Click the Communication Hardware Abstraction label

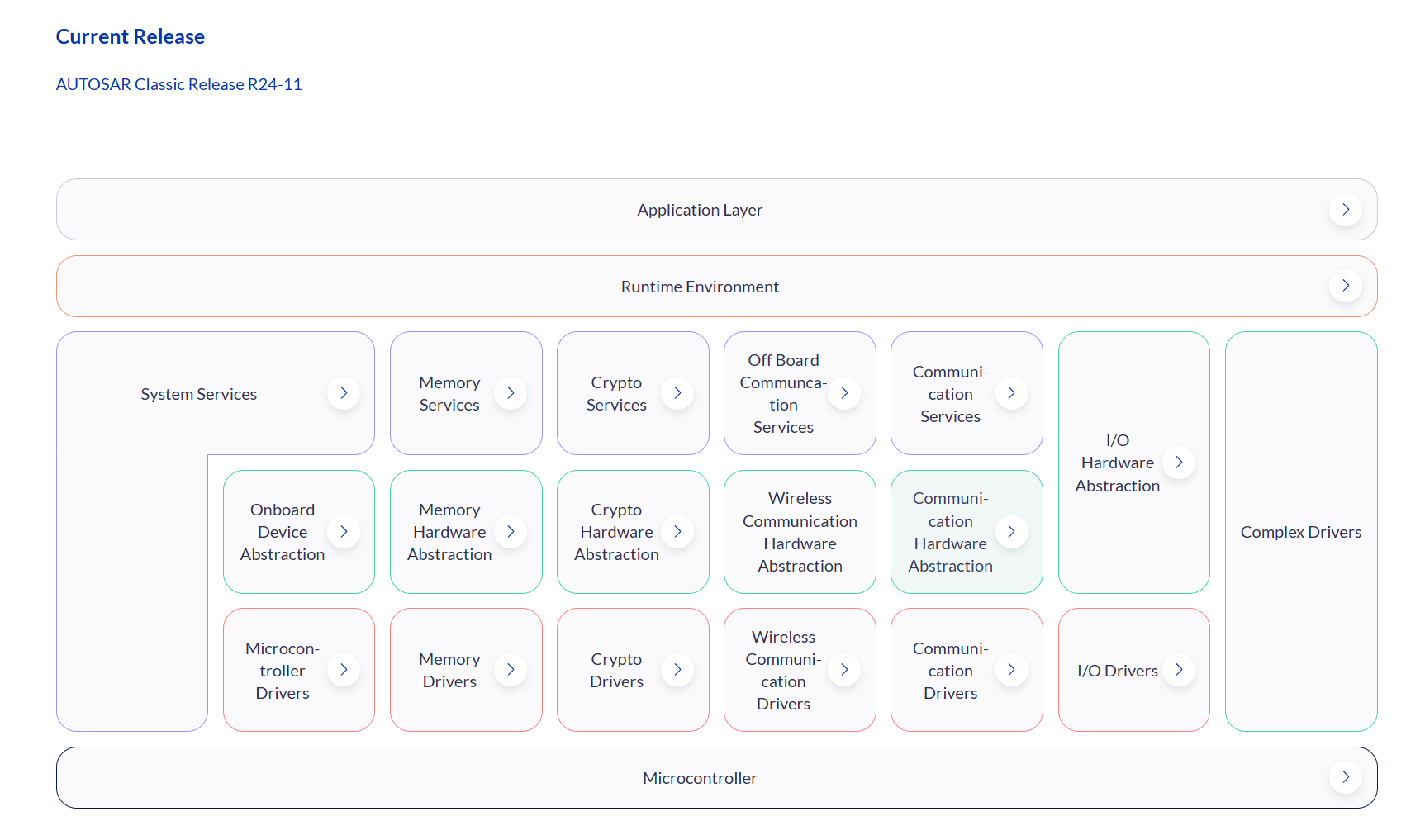[950, 532]
